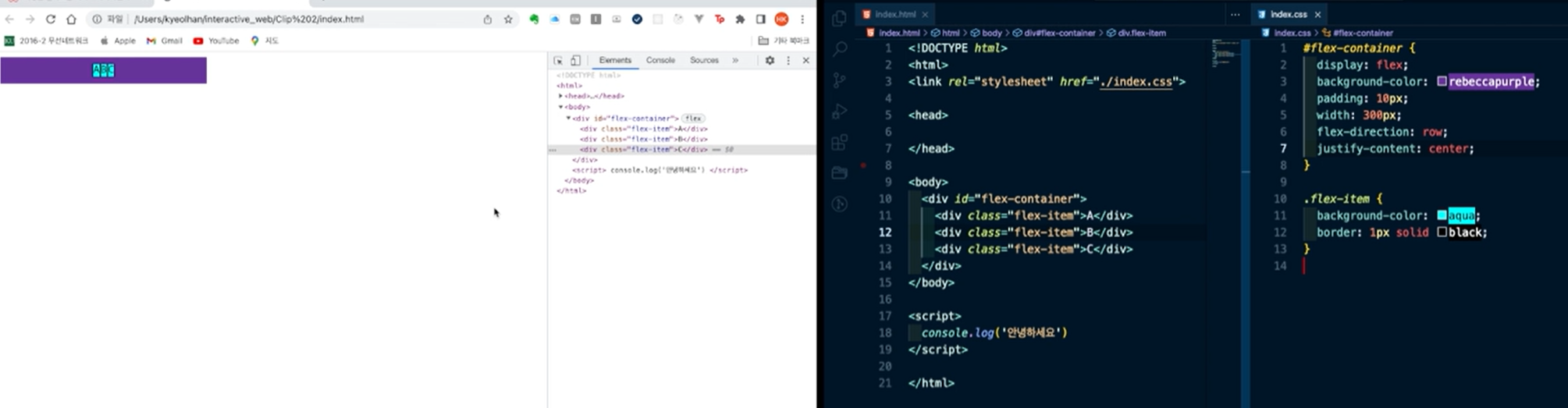Screen dimensions: 1568x408
Task: Switch to DevTools Sources tab
Action: point(704,60)
